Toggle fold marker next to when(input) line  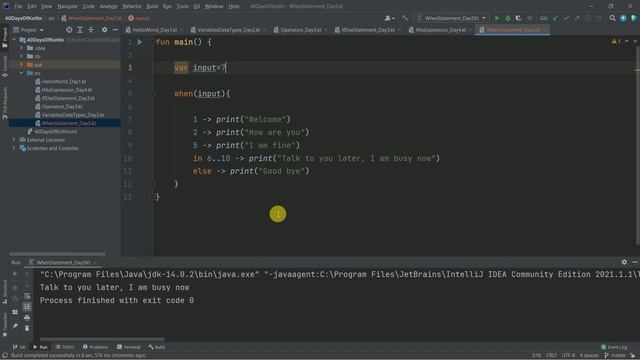tap(153, 93)
